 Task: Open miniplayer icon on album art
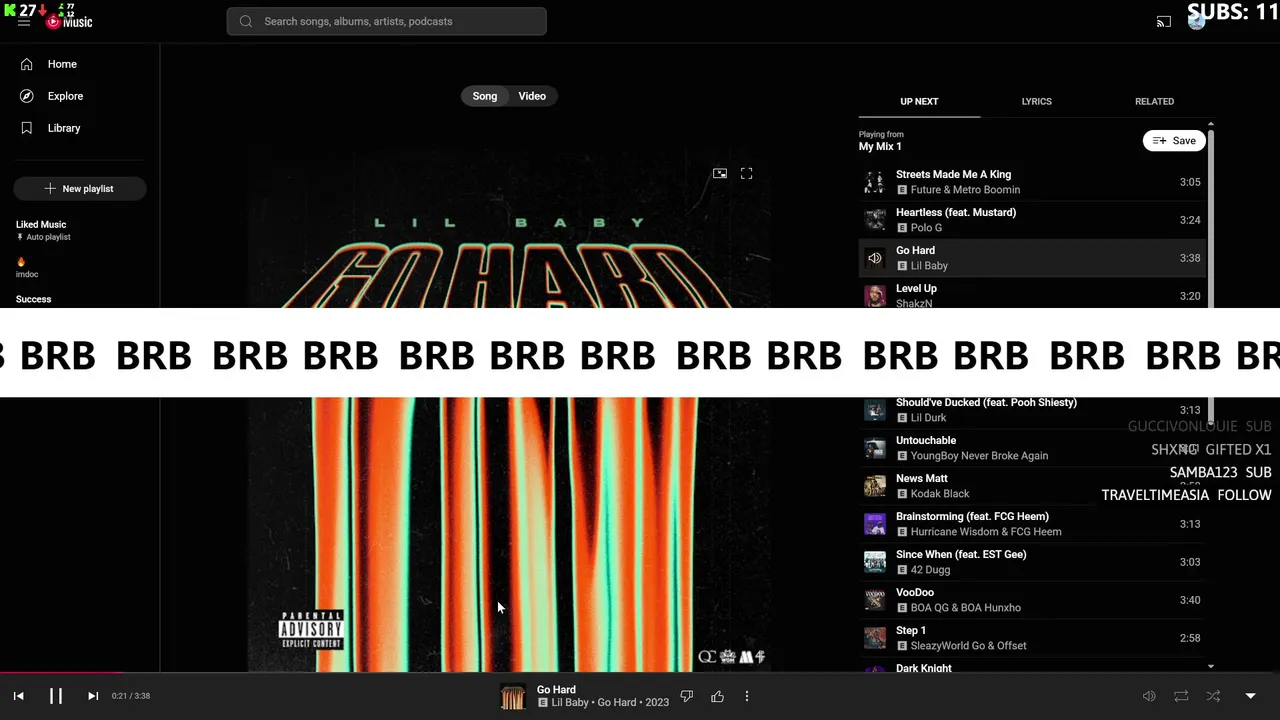(720, 173)
